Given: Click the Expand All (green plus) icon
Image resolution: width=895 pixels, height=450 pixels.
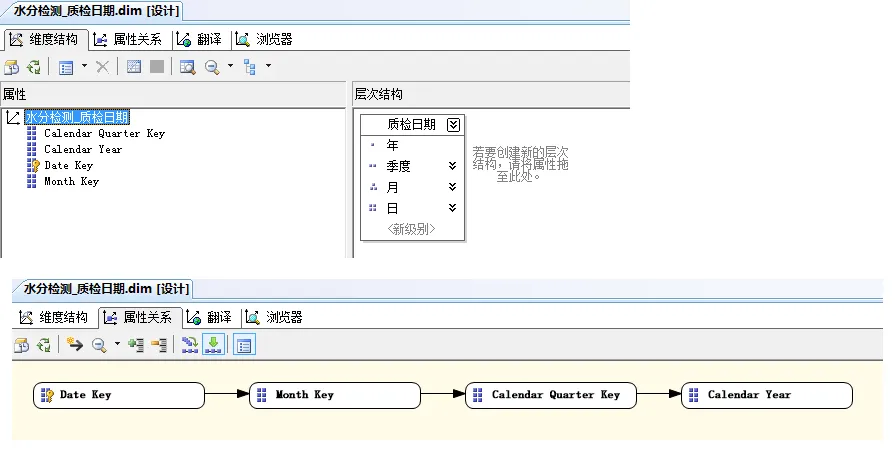Looking at the screenshot, I should pos(136,345).
